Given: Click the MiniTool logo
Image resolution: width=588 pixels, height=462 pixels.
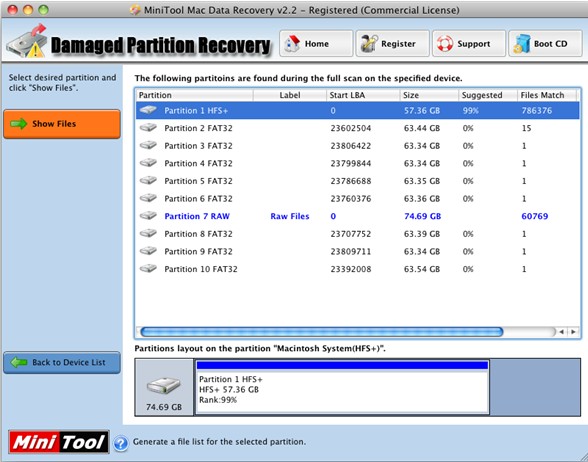Looking at the screenshot, I should tap(58, 442).
